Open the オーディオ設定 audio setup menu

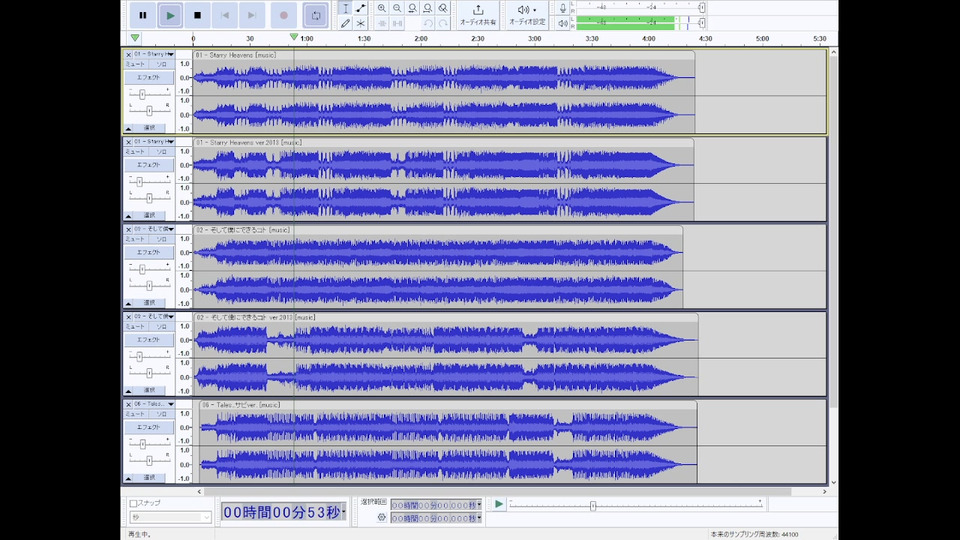pos(526,14)
